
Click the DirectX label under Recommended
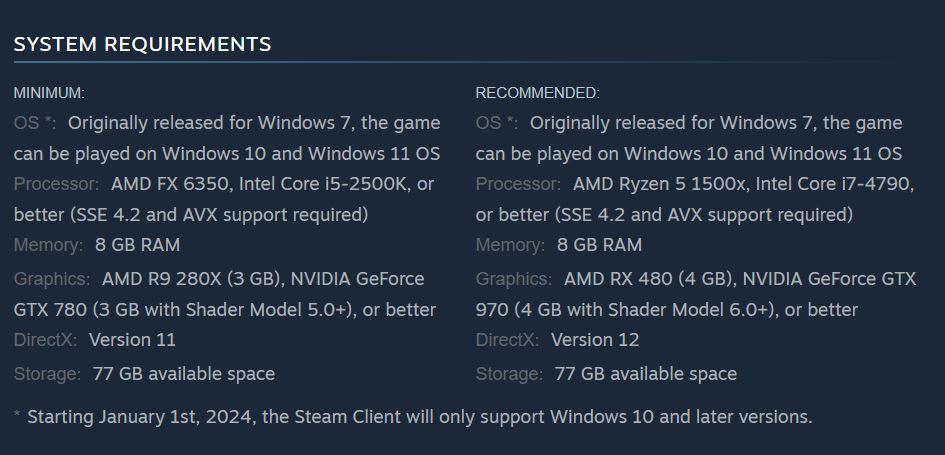coord(507,340)
